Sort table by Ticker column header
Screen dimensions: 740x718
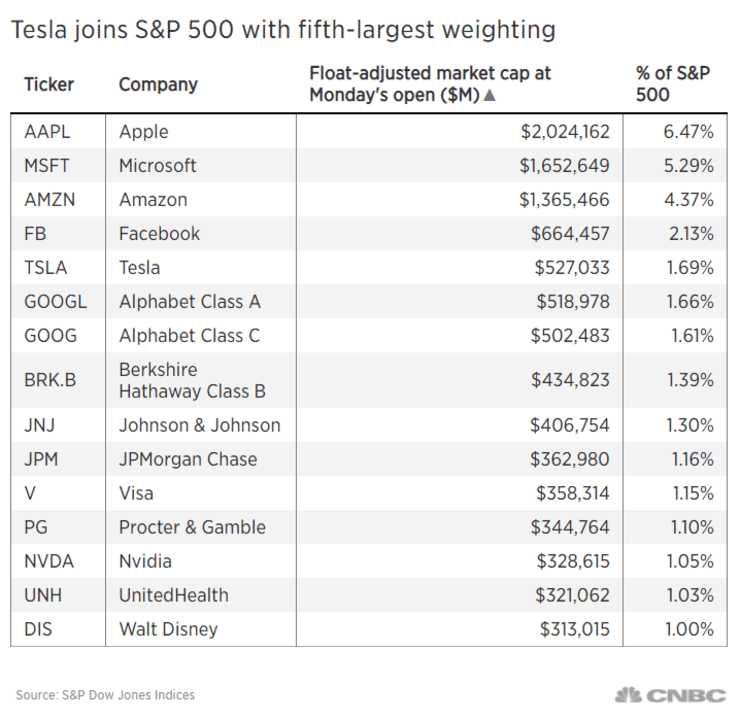coord(49,85)
